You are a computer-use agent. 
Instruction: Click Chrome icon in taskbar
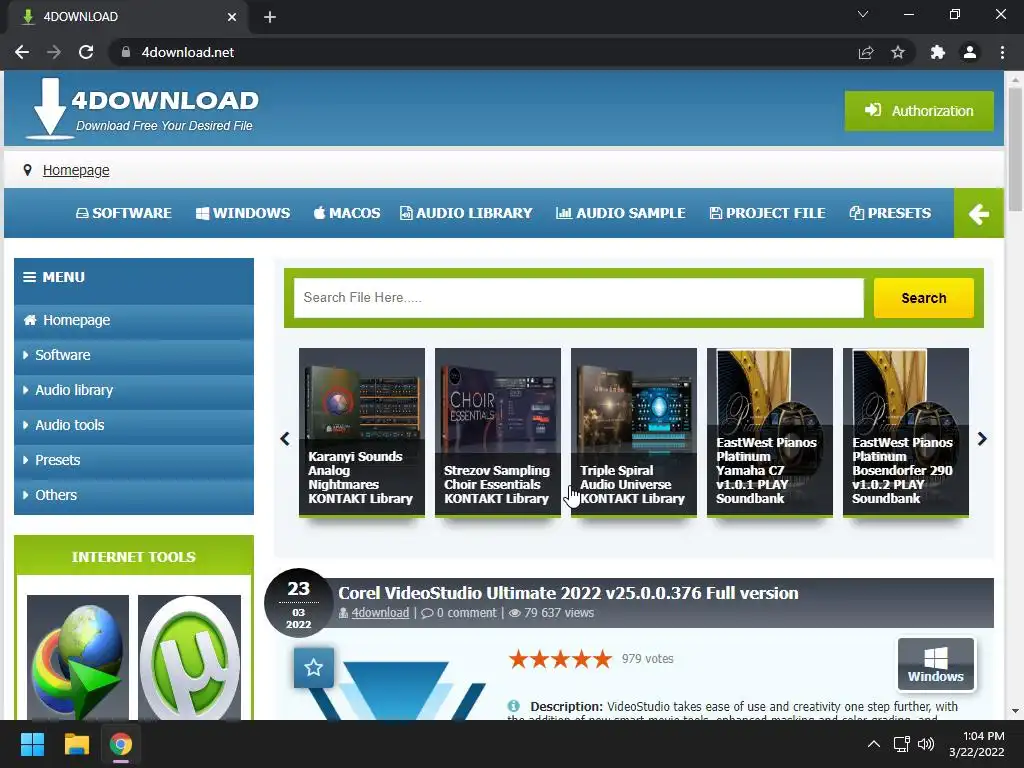121,744
